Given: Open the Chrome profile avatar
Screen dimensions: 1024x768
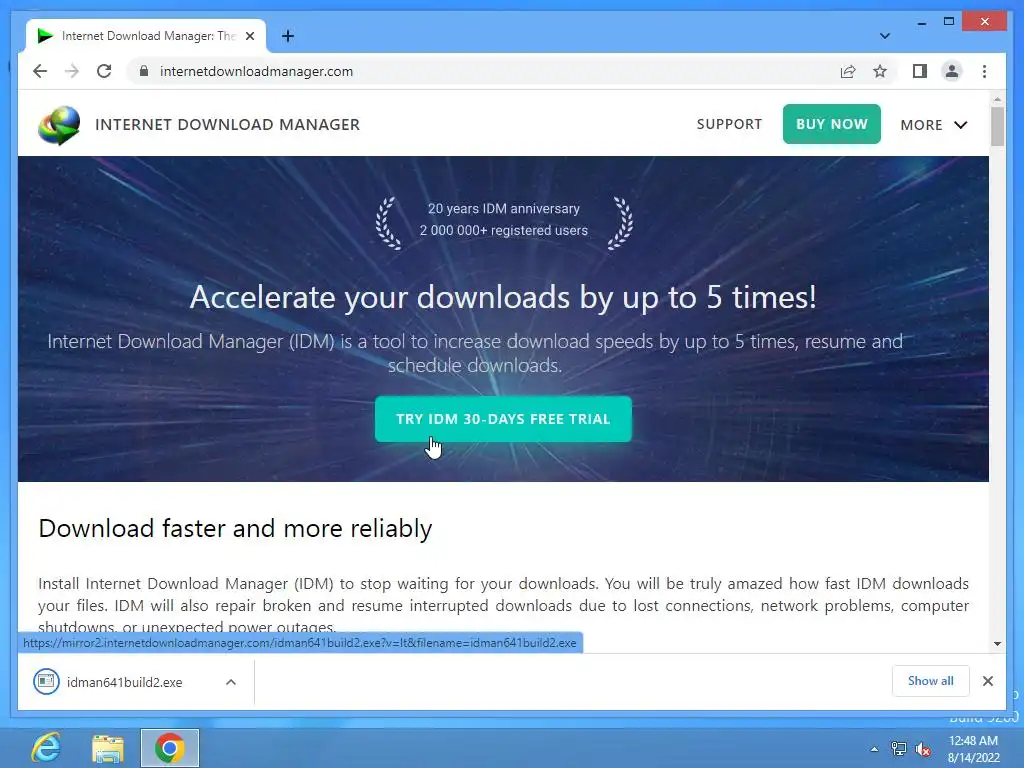Looking at the screenshot, I should click(952, 71).
